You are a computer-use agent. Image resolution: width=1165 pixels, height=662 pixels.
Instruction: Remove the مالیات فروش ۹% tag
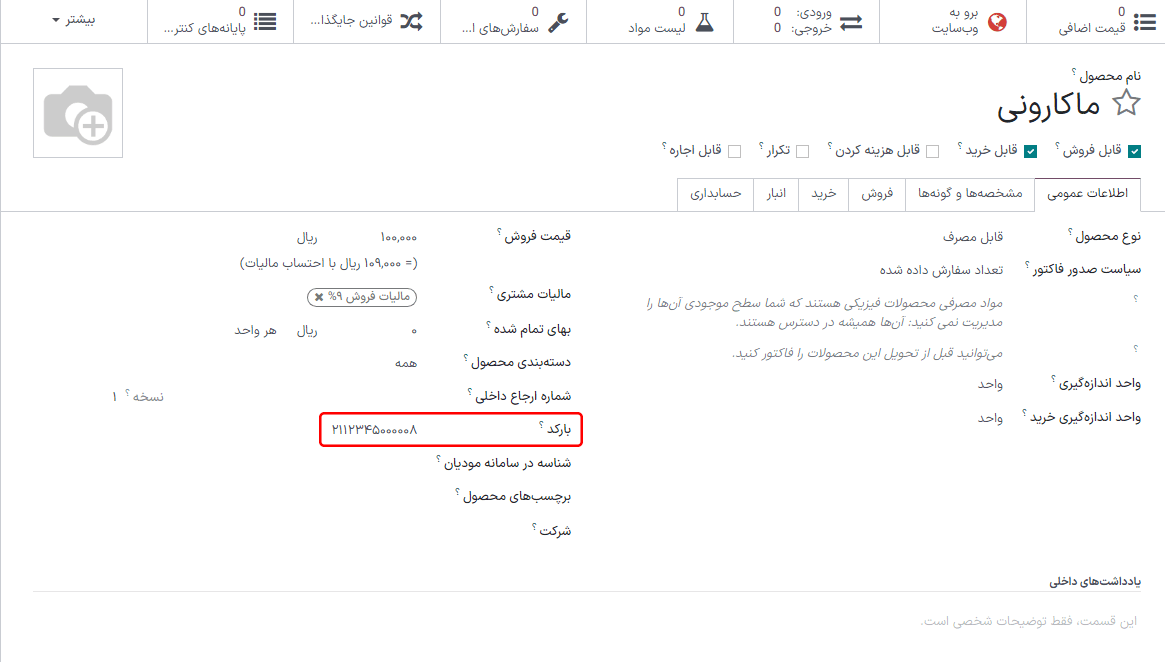point(319,297)
